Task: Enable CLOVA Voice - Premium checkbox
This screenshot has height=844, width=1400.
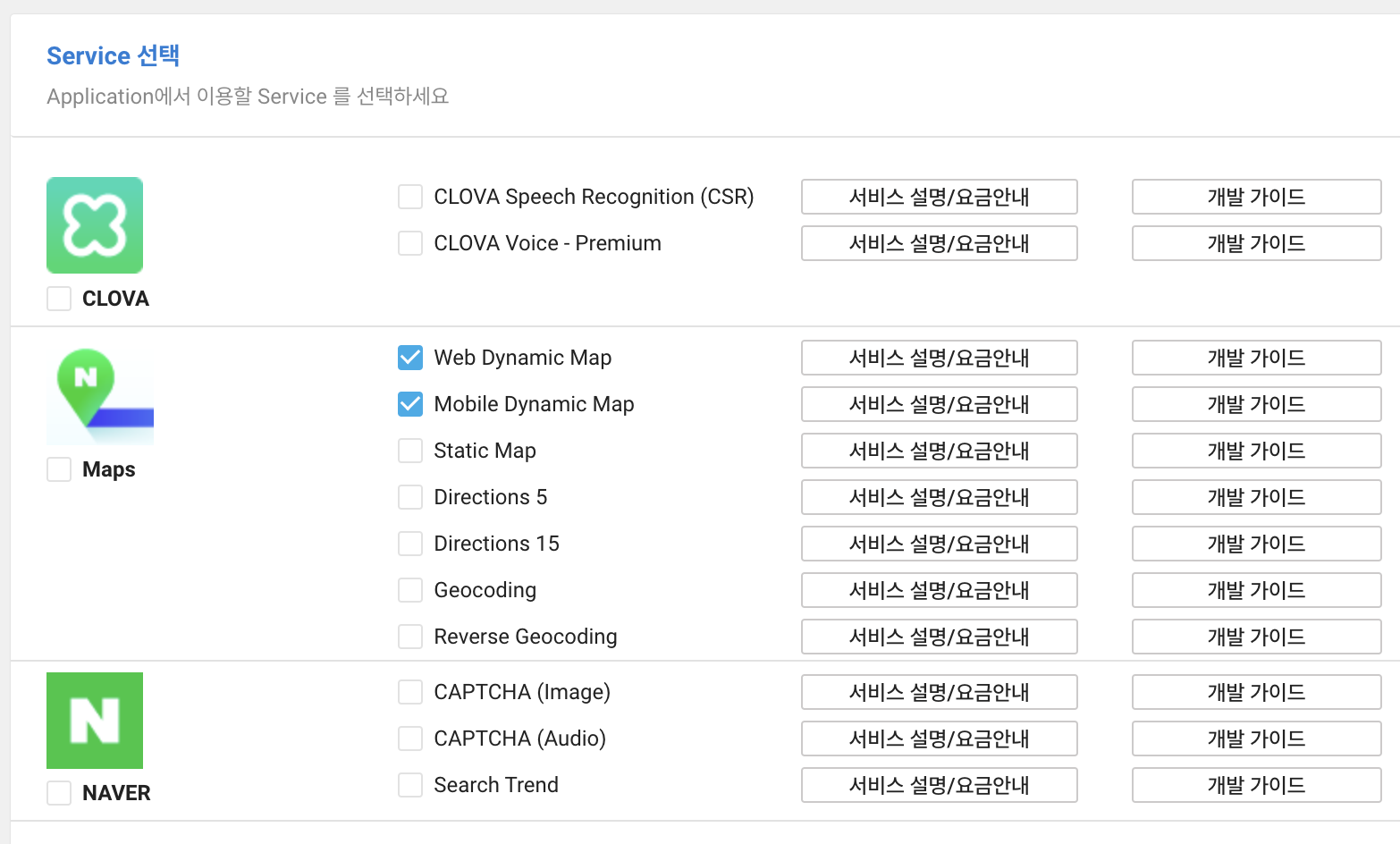Action: [x=410, y=243]
